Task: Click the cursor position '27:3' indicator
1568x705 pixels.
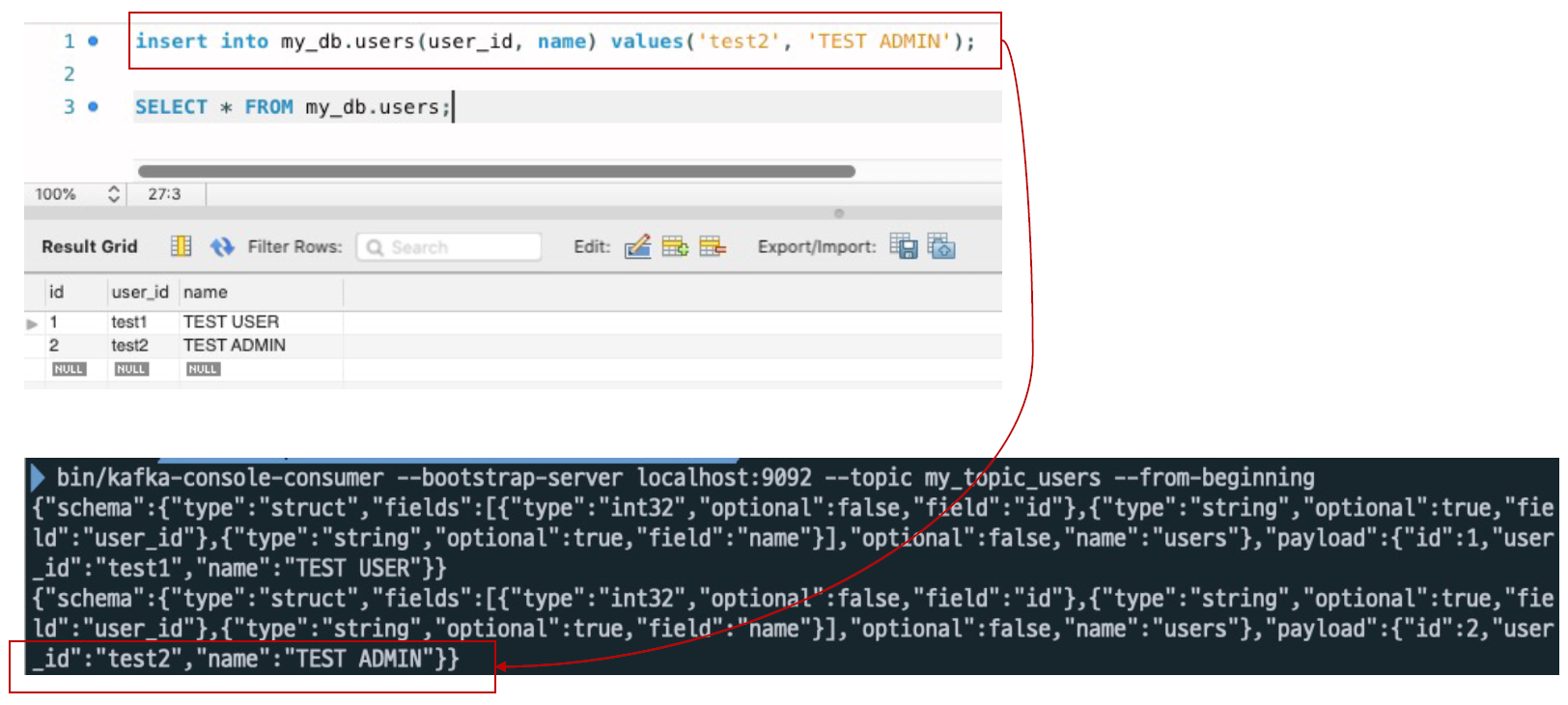Action: pyautogui.click(x=164, y=194)
